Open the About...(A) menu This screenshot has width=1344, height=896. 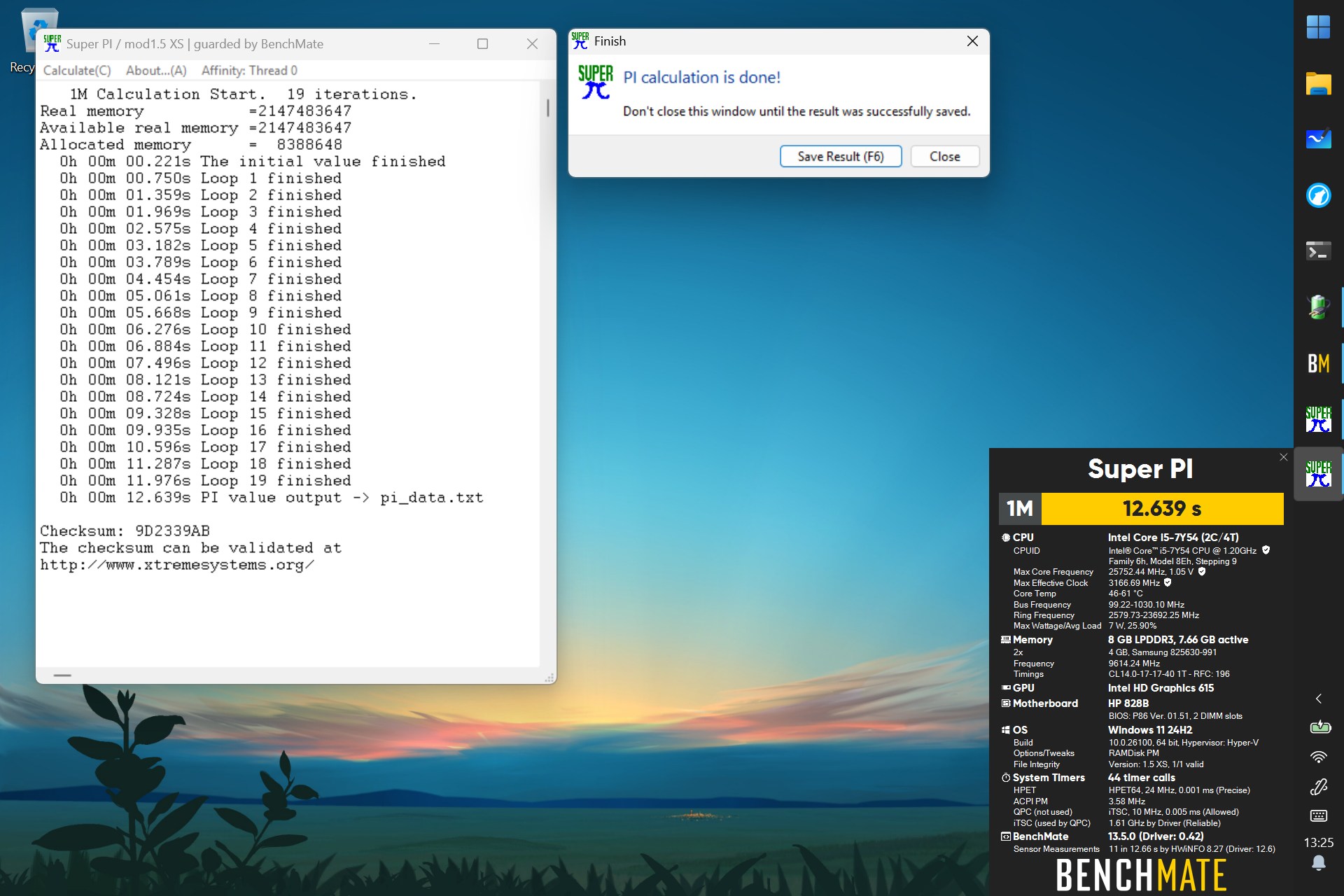(x=156, y=71)
